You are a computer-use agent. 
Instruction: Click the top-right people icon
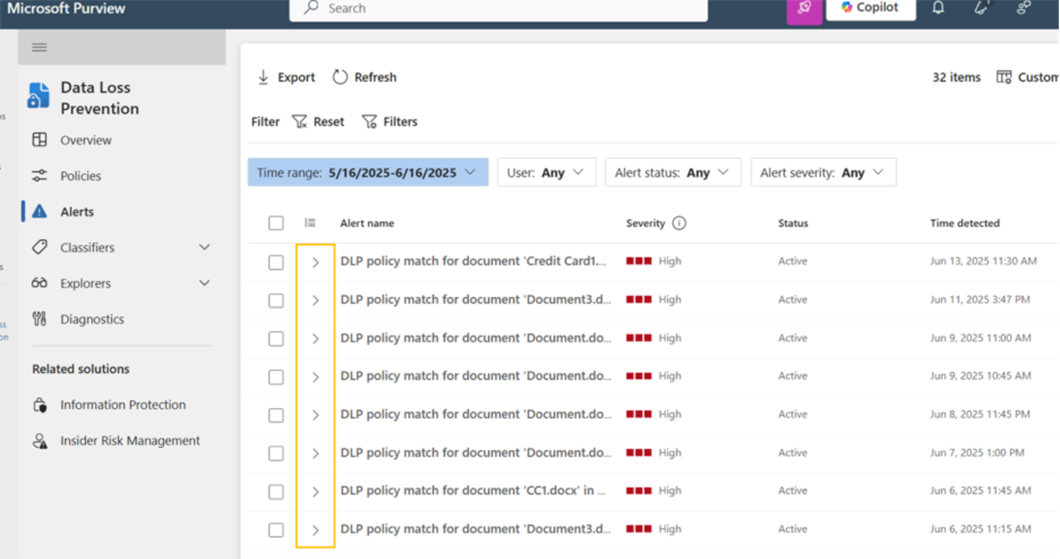point(1023,7)
